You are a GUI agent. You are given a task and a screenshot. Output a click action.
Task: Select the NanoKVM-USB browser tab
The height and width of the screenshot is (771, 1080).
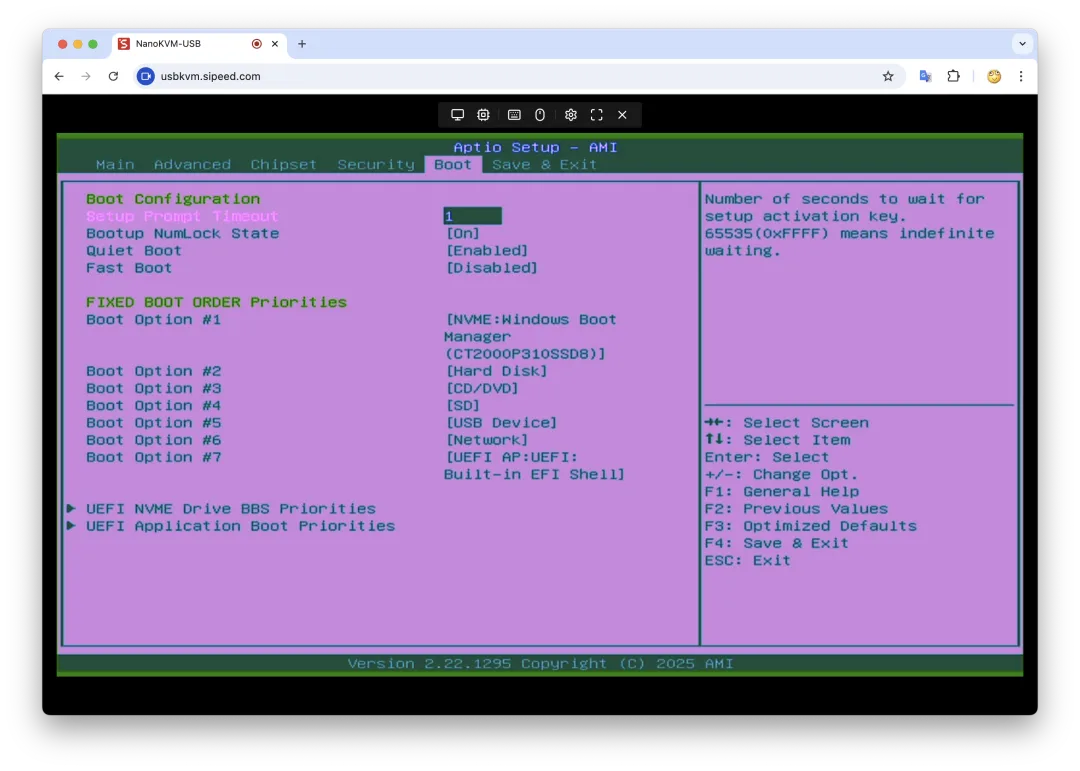pos(200,44)
